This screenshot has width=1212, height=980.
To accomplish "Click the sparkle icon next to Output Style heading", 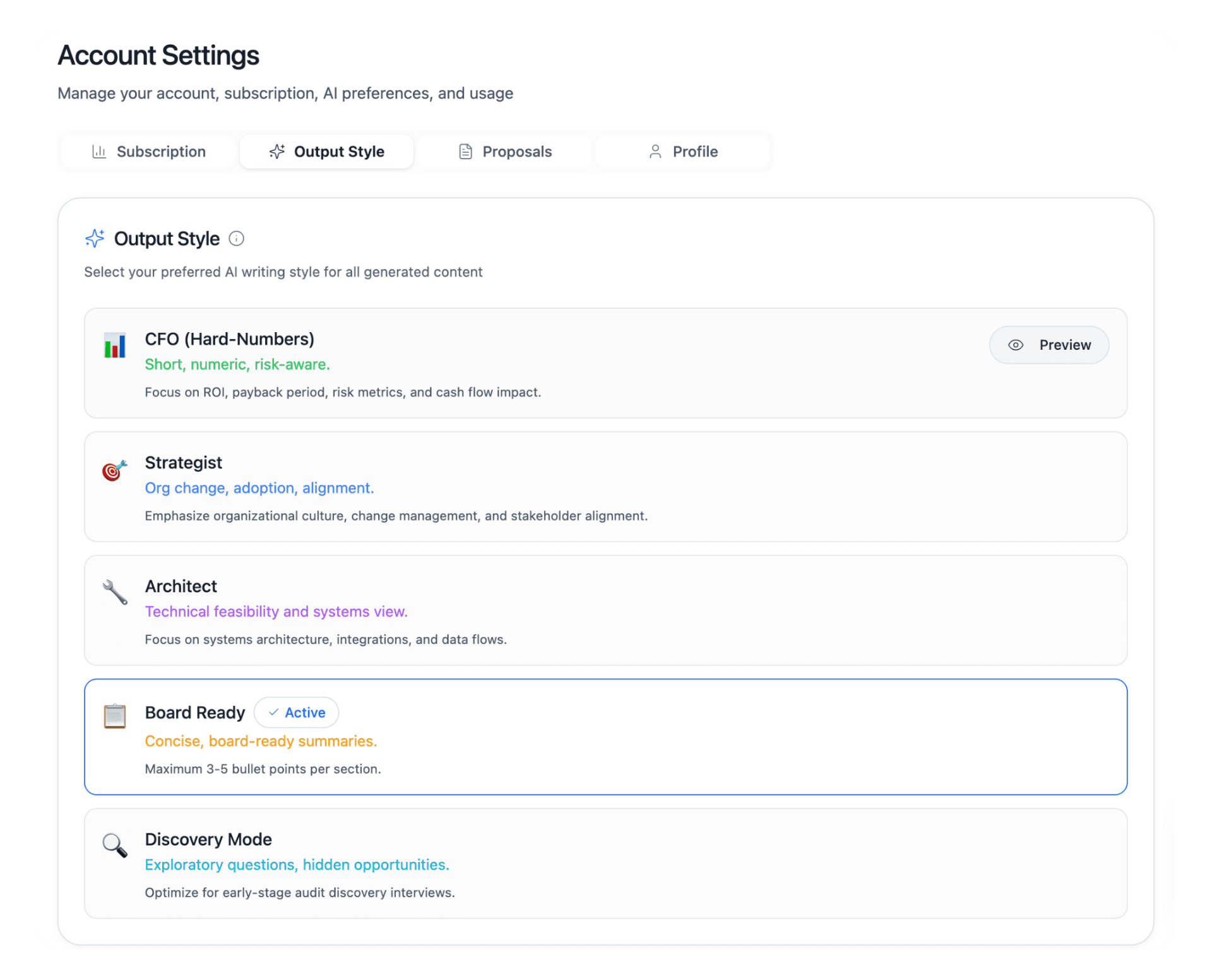I will 95,238.
